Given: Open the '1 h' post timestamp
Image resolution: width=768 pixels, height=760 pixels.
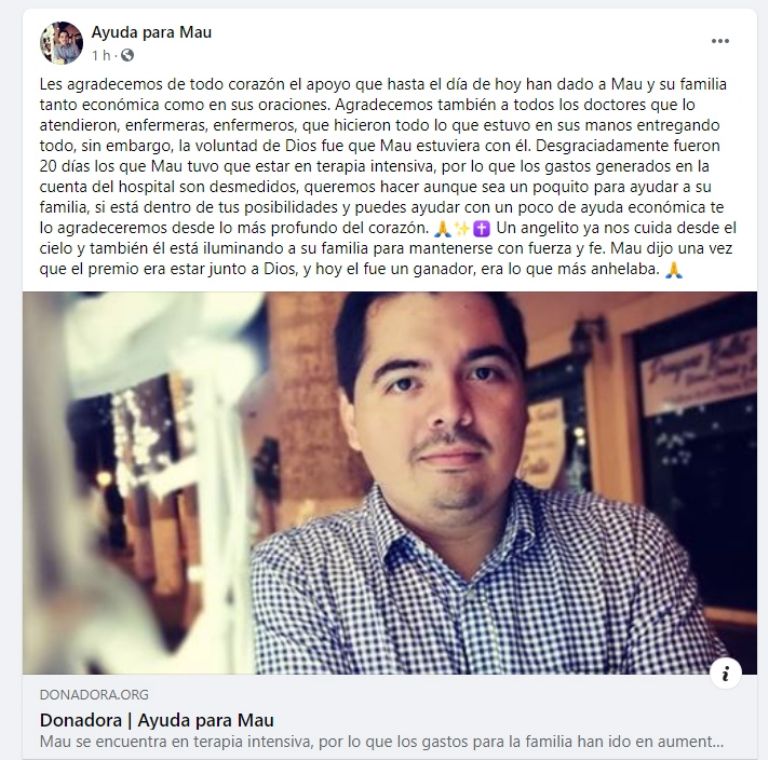Looking at the screenshot, I should tap(101, 55).
